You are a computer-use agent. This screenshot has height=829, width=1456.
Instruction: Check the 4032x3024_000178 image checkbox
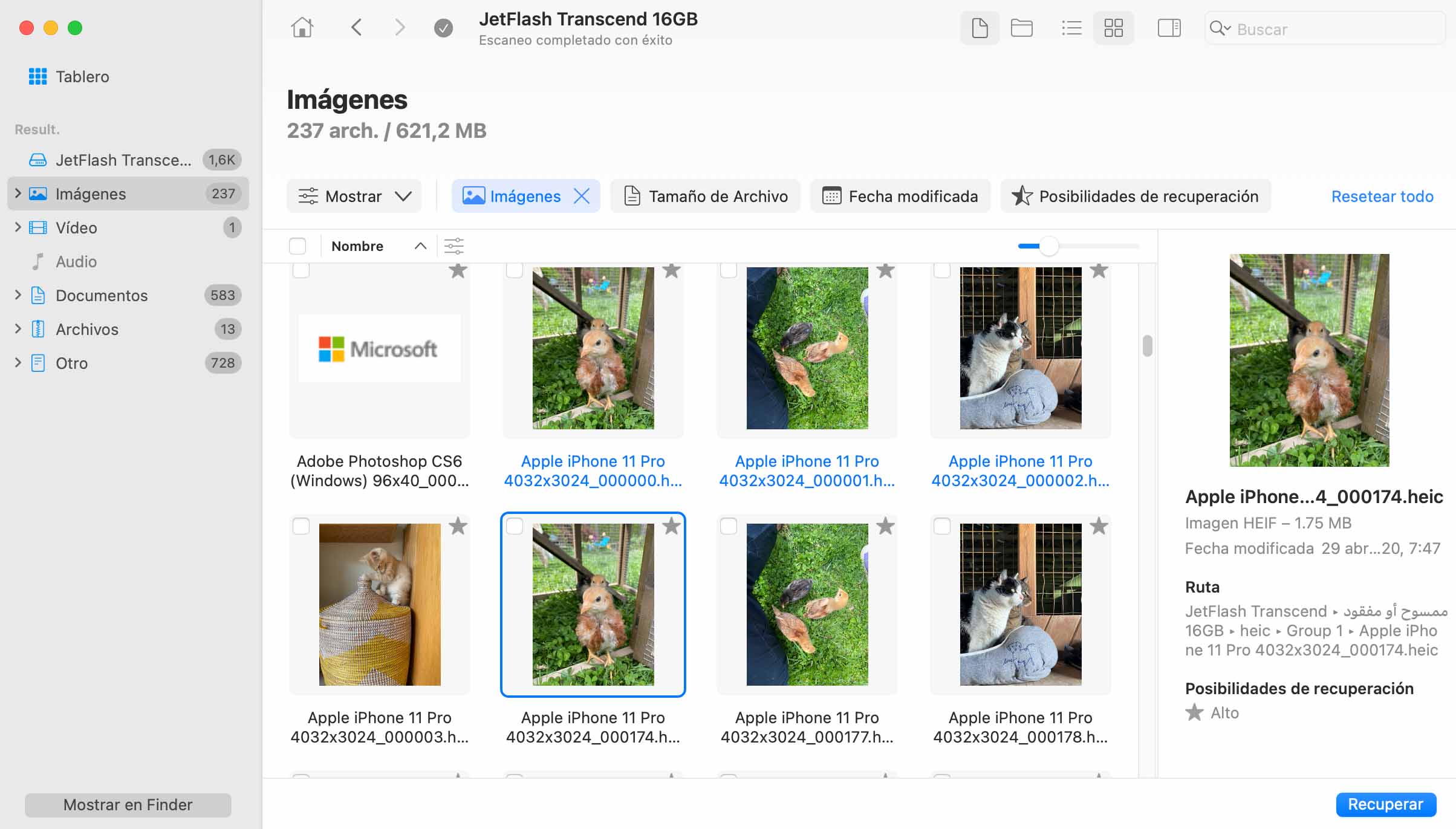(942, 526)
